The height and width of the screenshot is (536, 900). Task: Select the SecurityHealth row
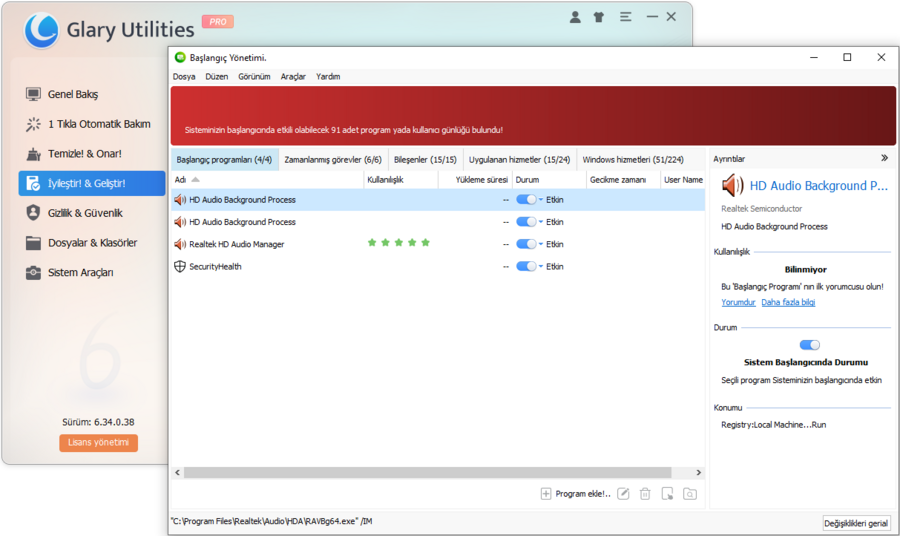pos(438,266)
